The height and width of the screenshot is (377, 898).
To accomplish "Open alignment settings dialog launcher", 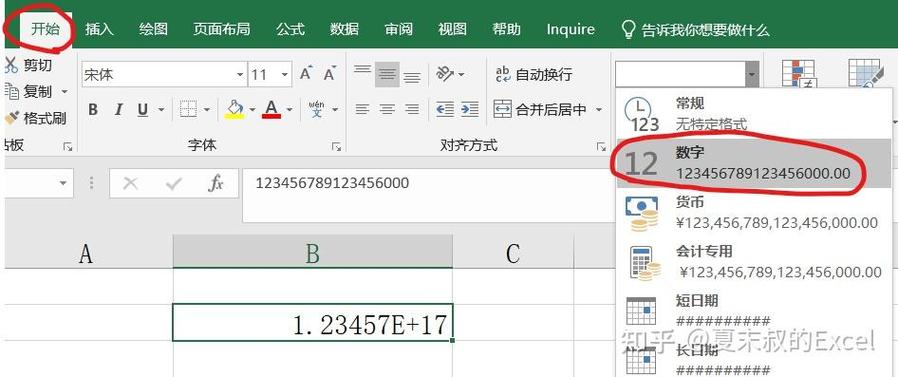I will coord(601,147).
